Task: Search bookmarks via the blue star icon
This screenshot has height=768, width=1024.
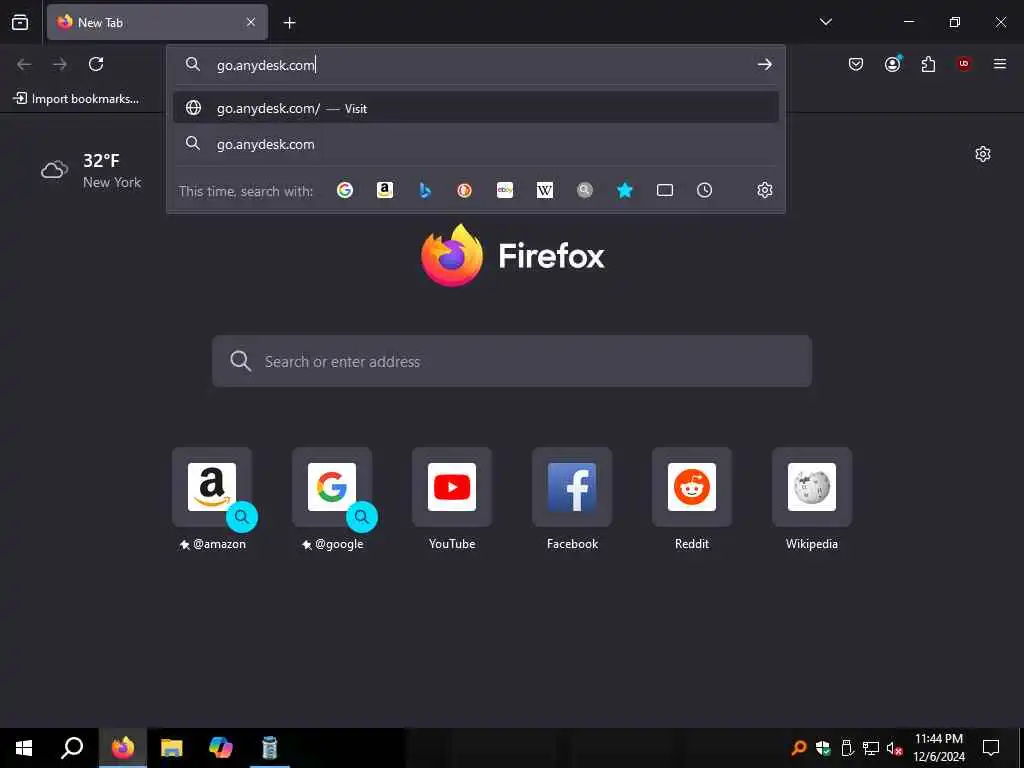Action: tap(625, 190)
